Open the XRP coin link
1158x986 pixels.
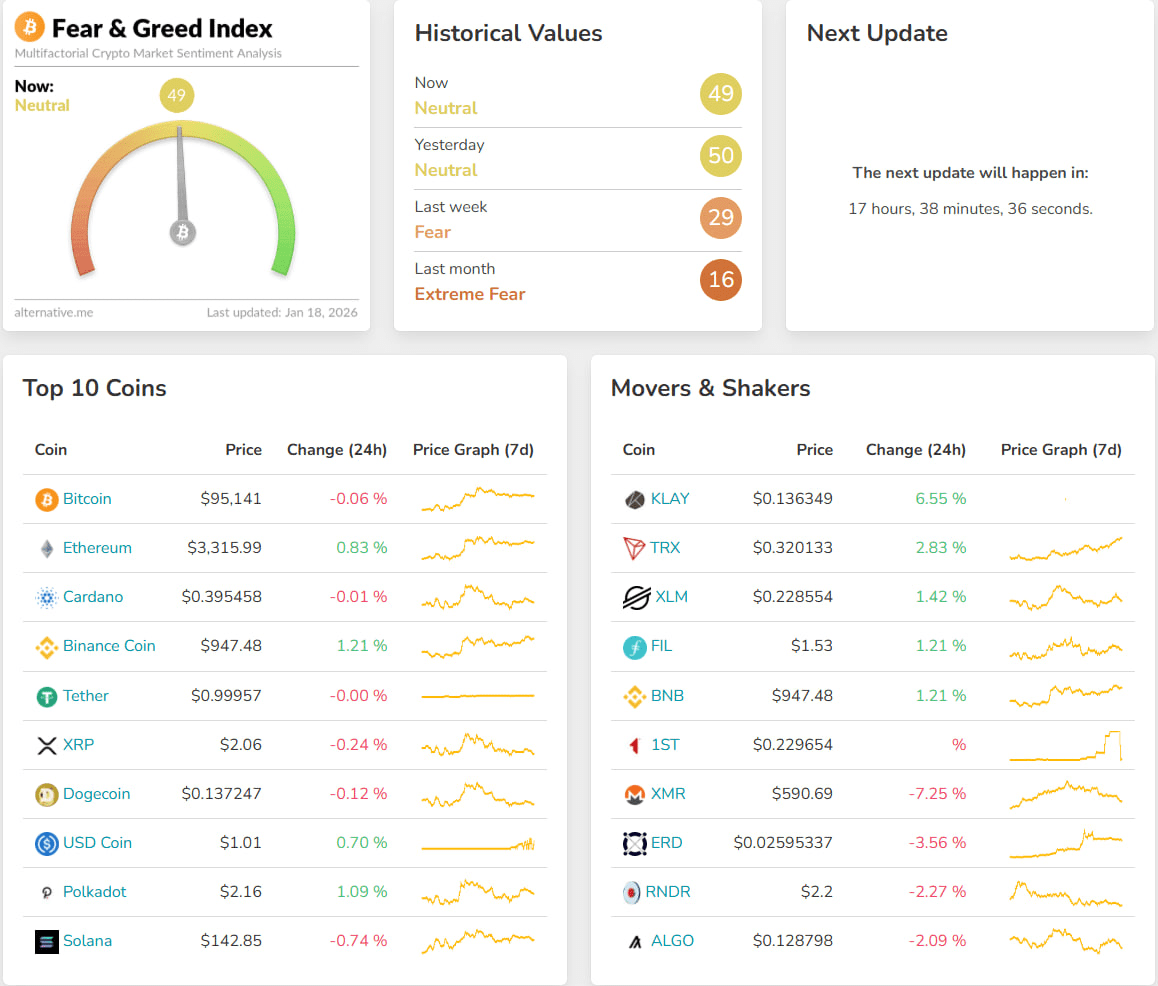(x=78, y=744)
